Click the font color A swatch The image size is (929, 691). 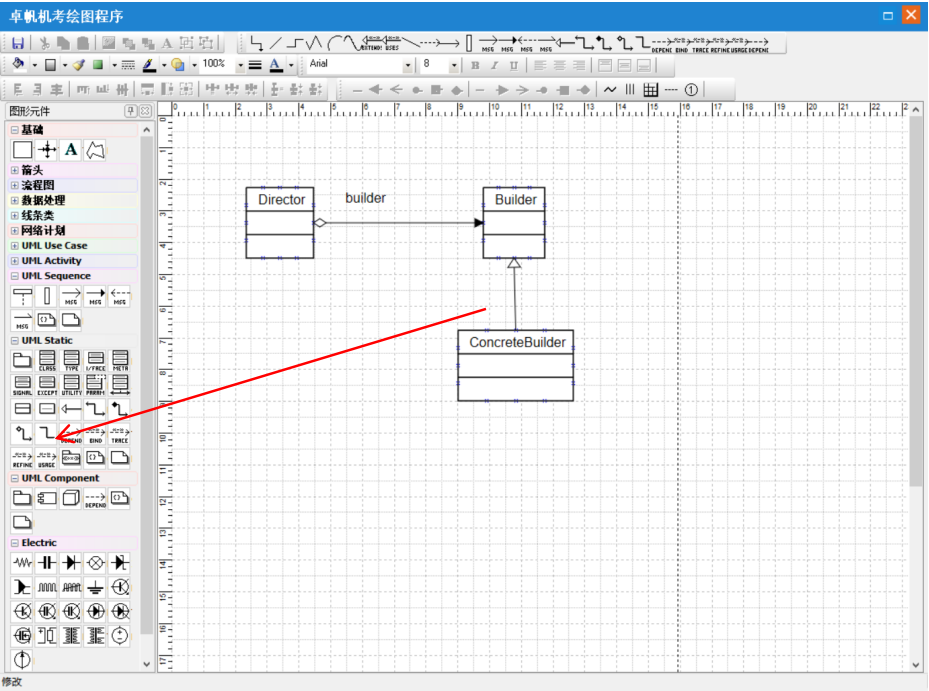tap(276, 65)
